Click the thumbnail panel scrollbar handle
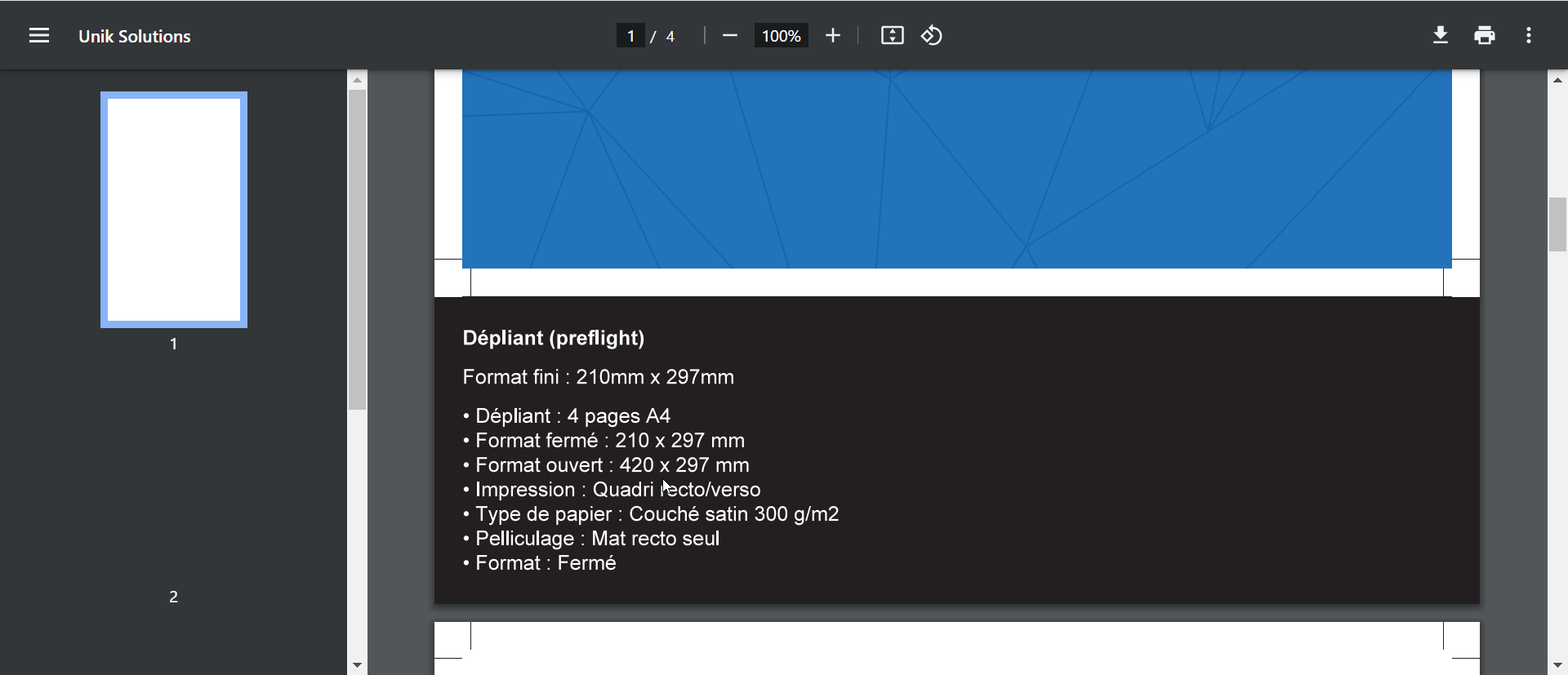The height and width of the screenshot is (675, 1568). [357, 249]
